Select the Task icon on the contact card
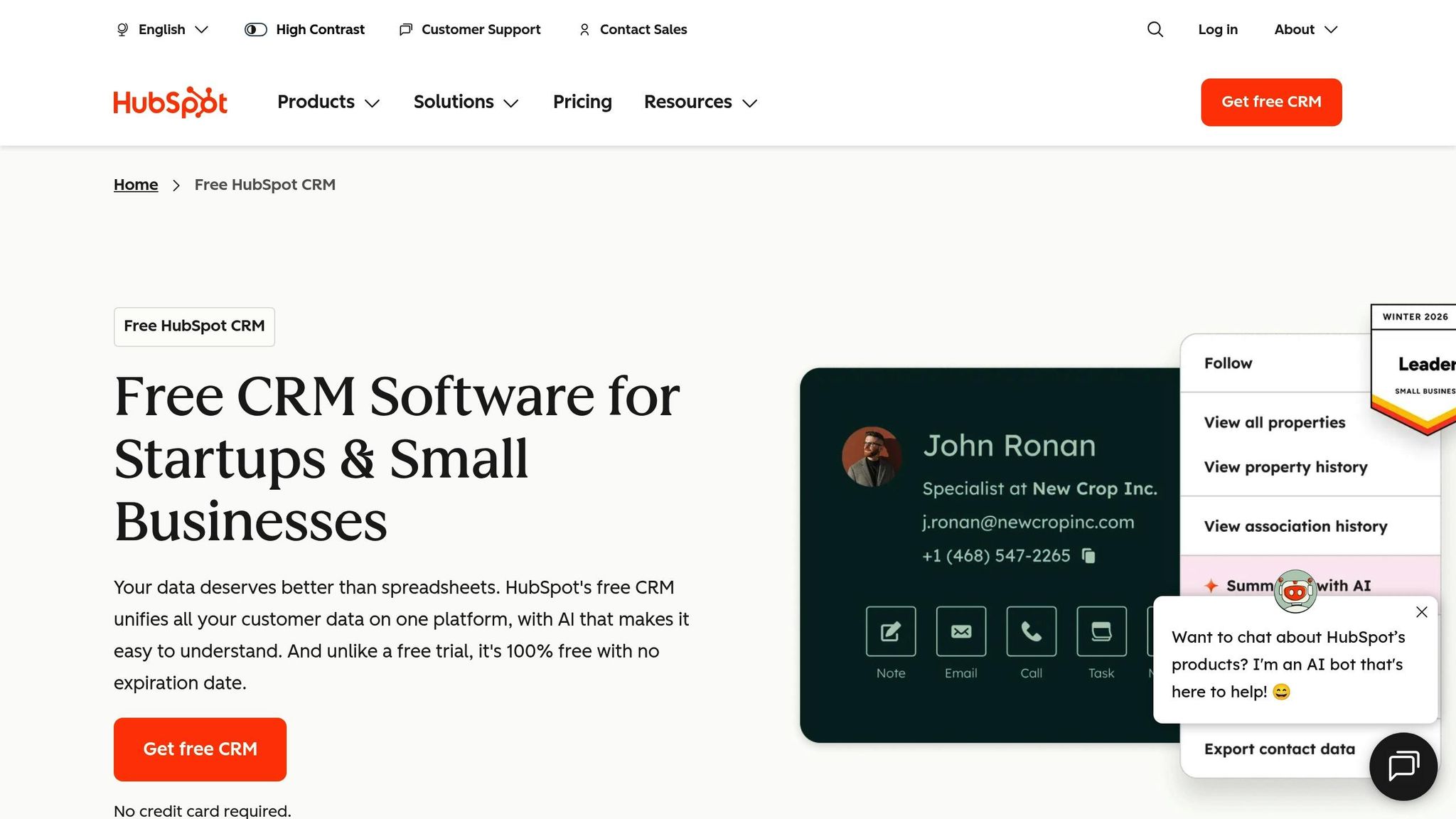 [1101, 632]
